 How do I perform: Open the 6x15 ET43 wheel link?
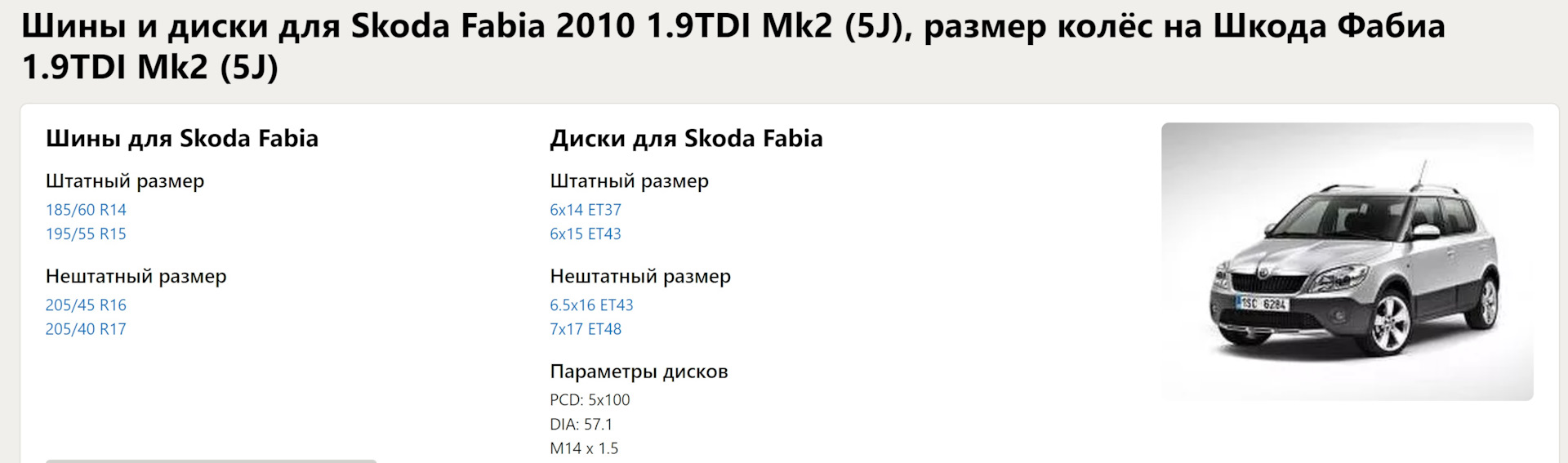tap(586, 234)
